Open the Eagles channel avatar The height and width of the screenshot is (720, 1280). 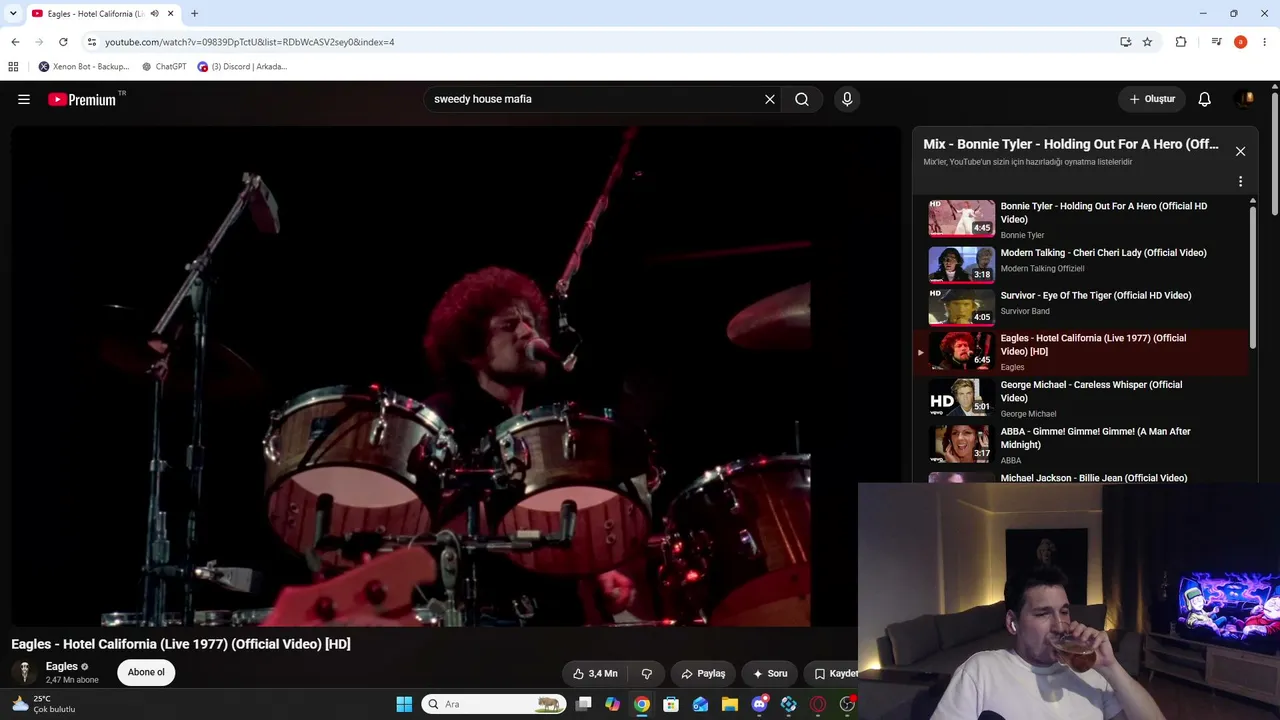point(24,672)
